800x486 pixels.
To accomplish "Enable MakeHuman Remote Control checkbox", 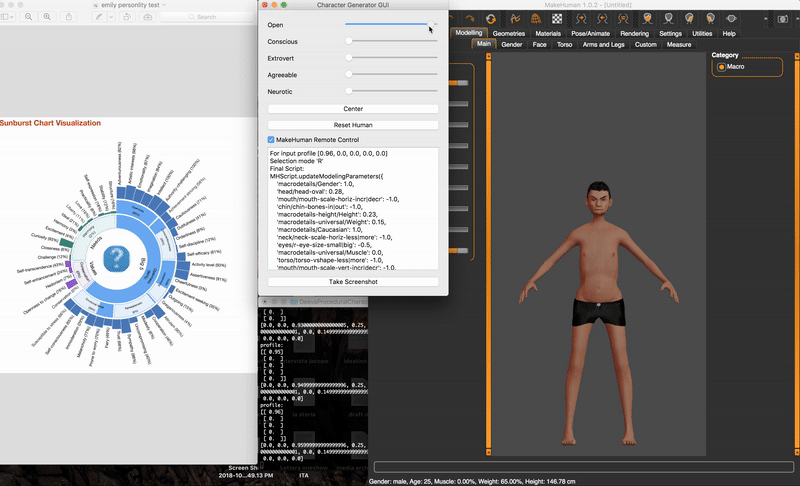I will [271, 140].
